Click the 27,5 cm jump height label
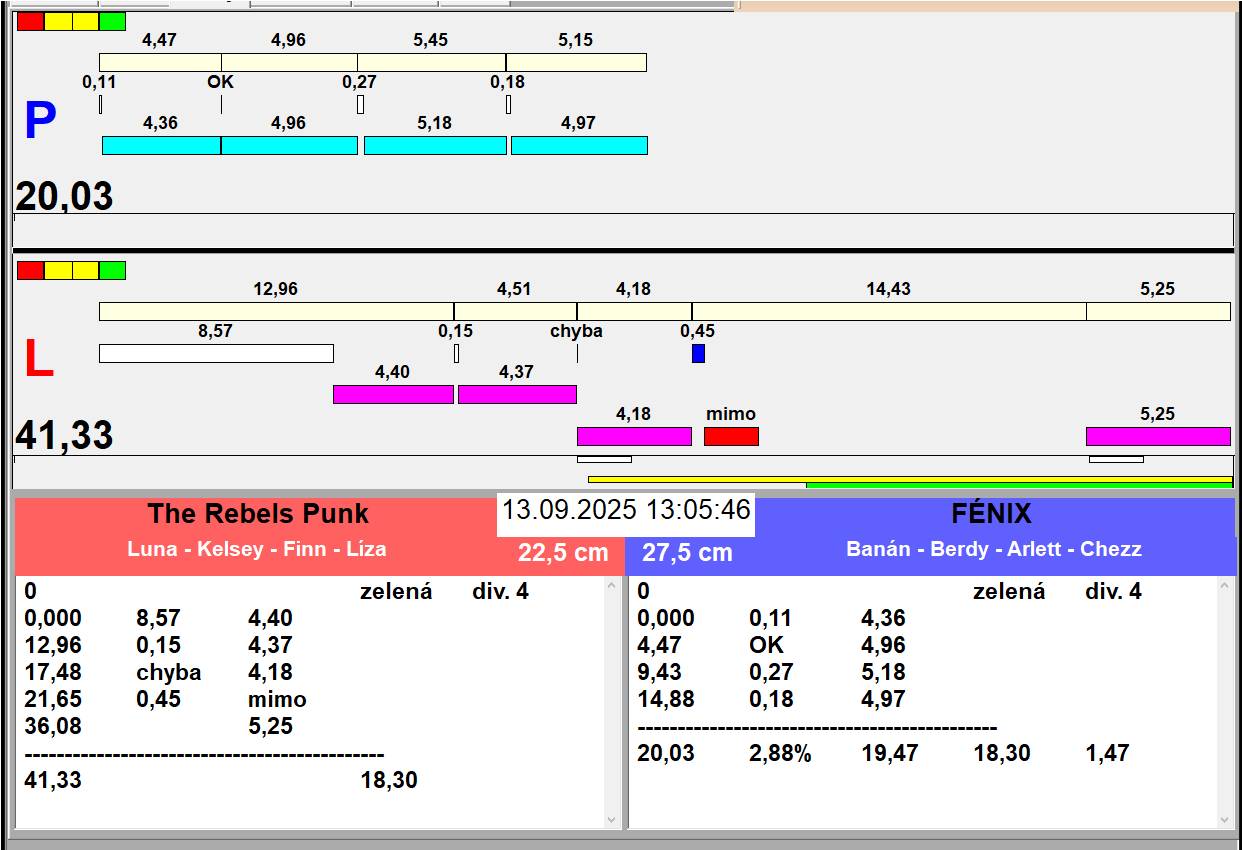 (x=687, y=553)
